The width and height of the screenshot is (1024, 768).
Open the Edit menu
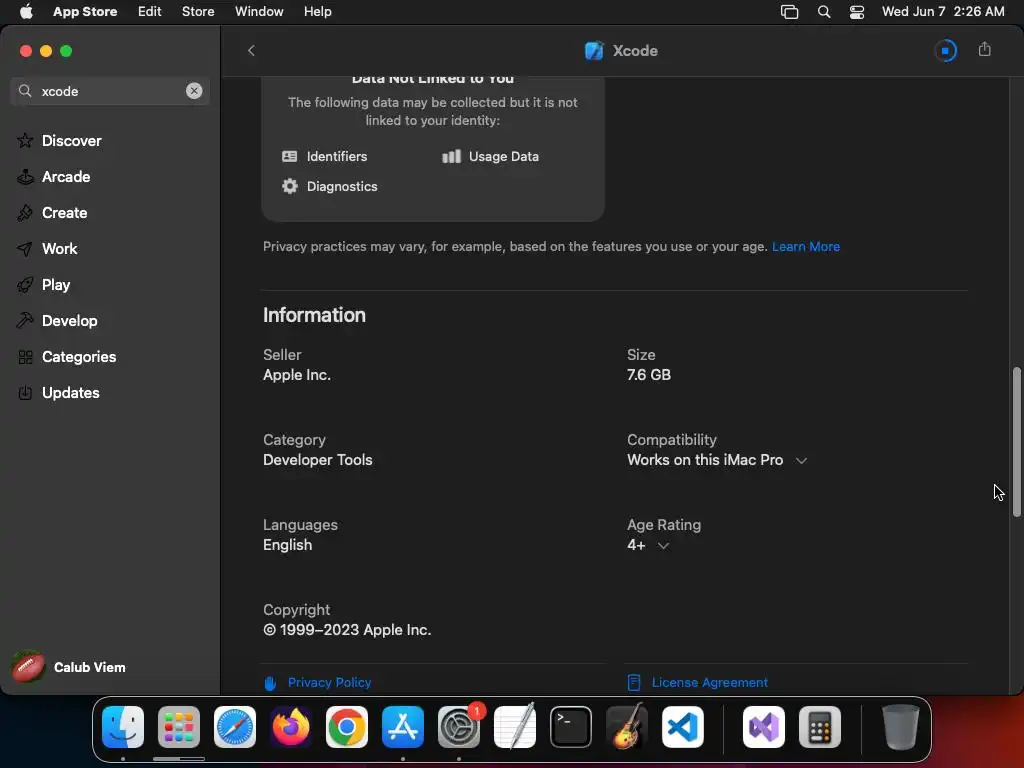[x=150, y=11]
